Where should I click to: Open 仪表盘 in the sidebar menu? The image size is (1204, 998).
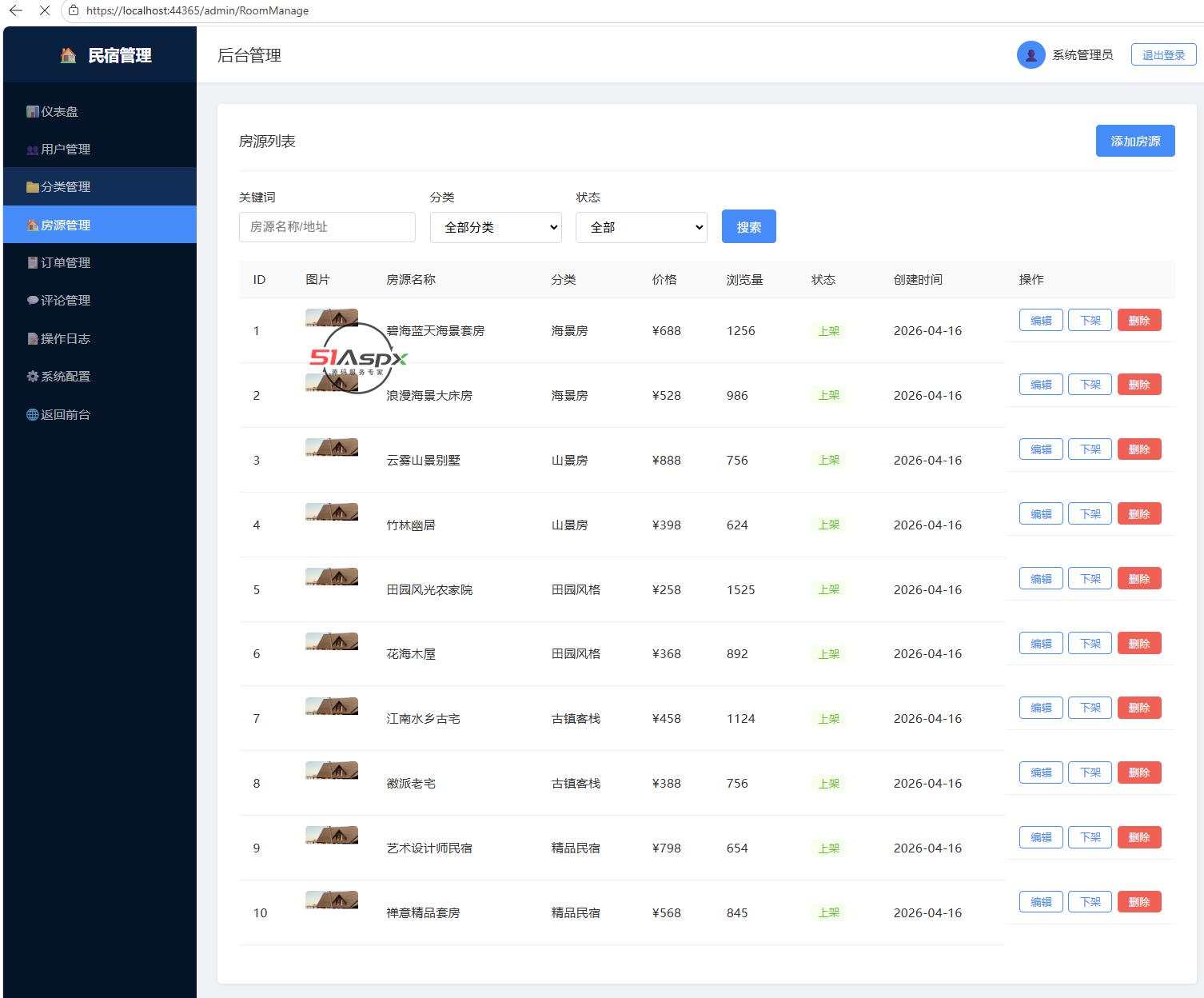coord(100,112)
